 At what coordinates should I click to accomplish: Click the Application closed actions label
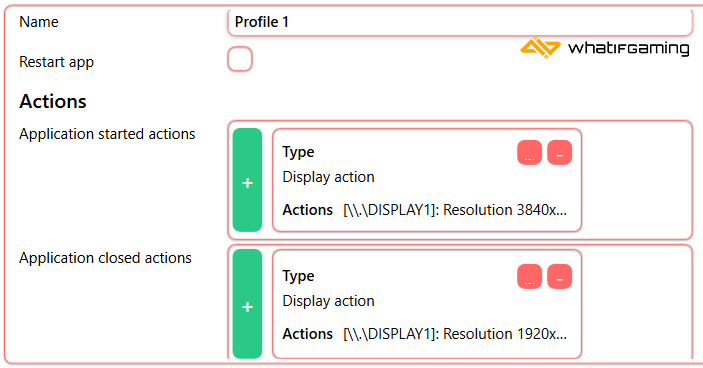[105, 258]
